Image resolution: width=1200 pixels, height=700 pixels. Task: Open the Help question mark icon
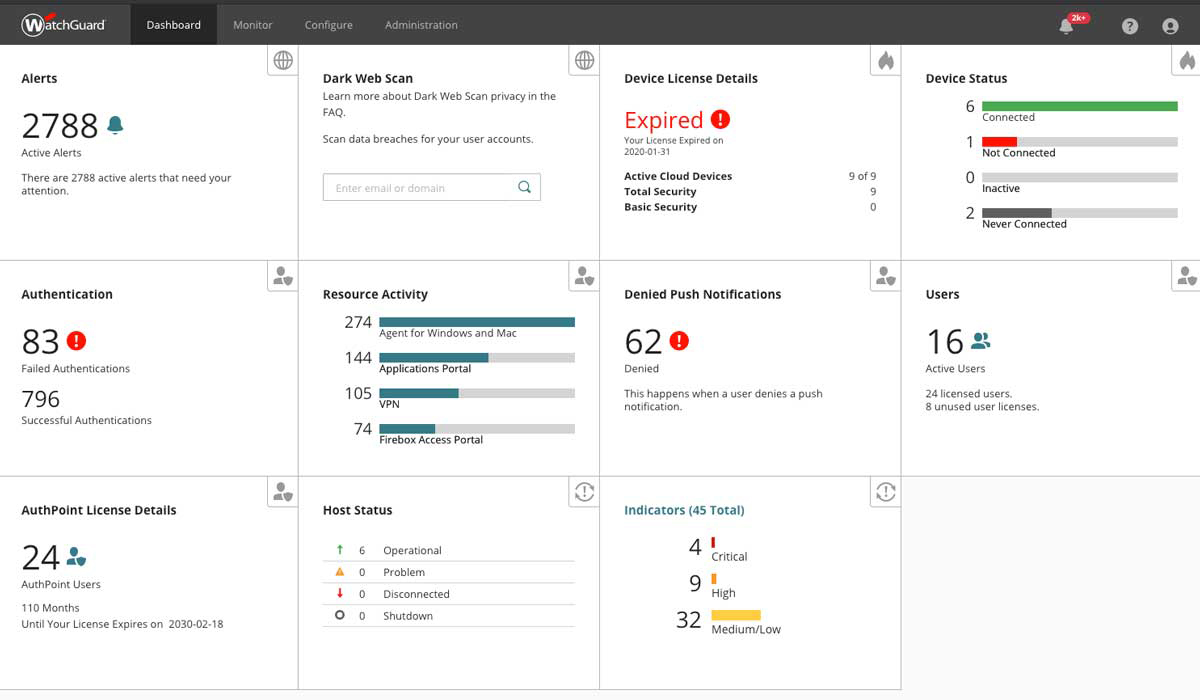[1129, 25]
